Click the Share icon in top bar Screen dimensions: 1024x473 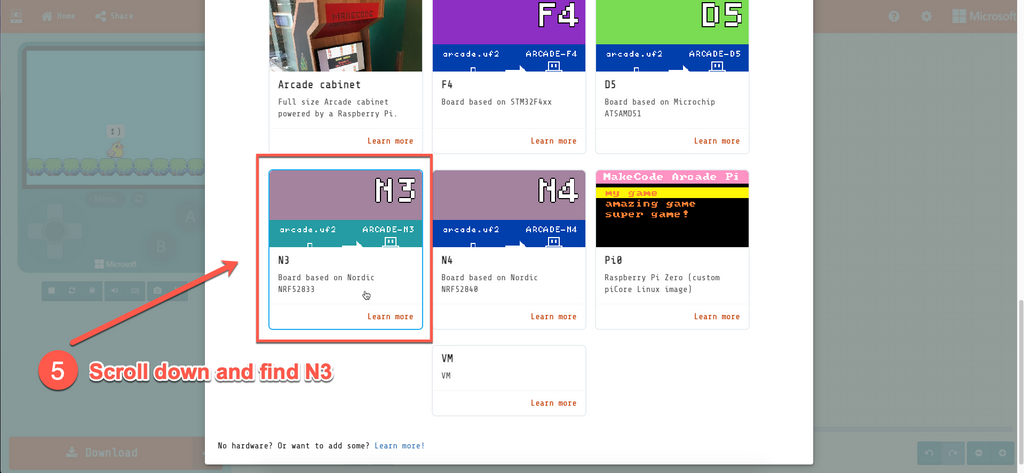114,16
